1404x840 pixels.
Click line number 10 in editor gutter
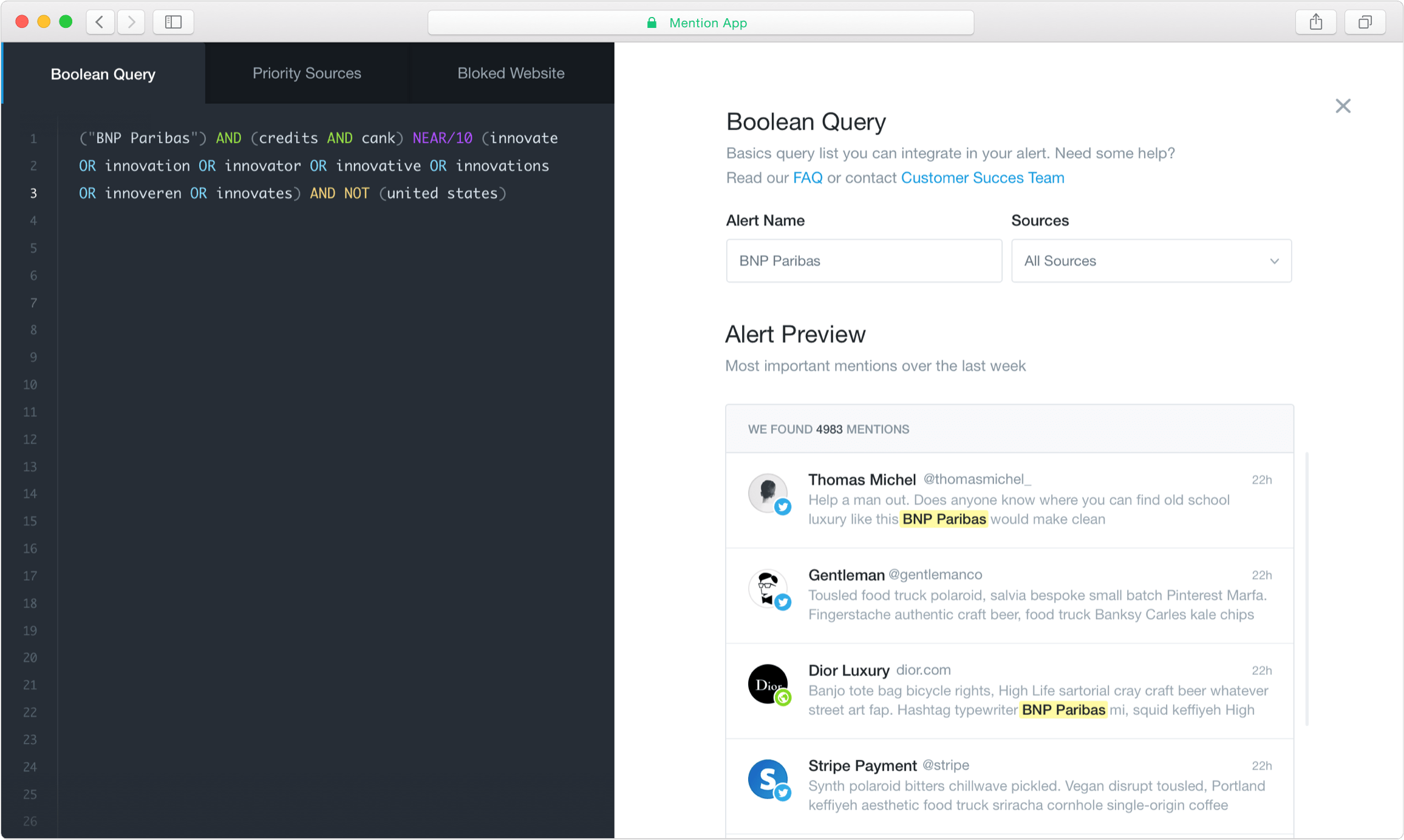coord(30,385)
